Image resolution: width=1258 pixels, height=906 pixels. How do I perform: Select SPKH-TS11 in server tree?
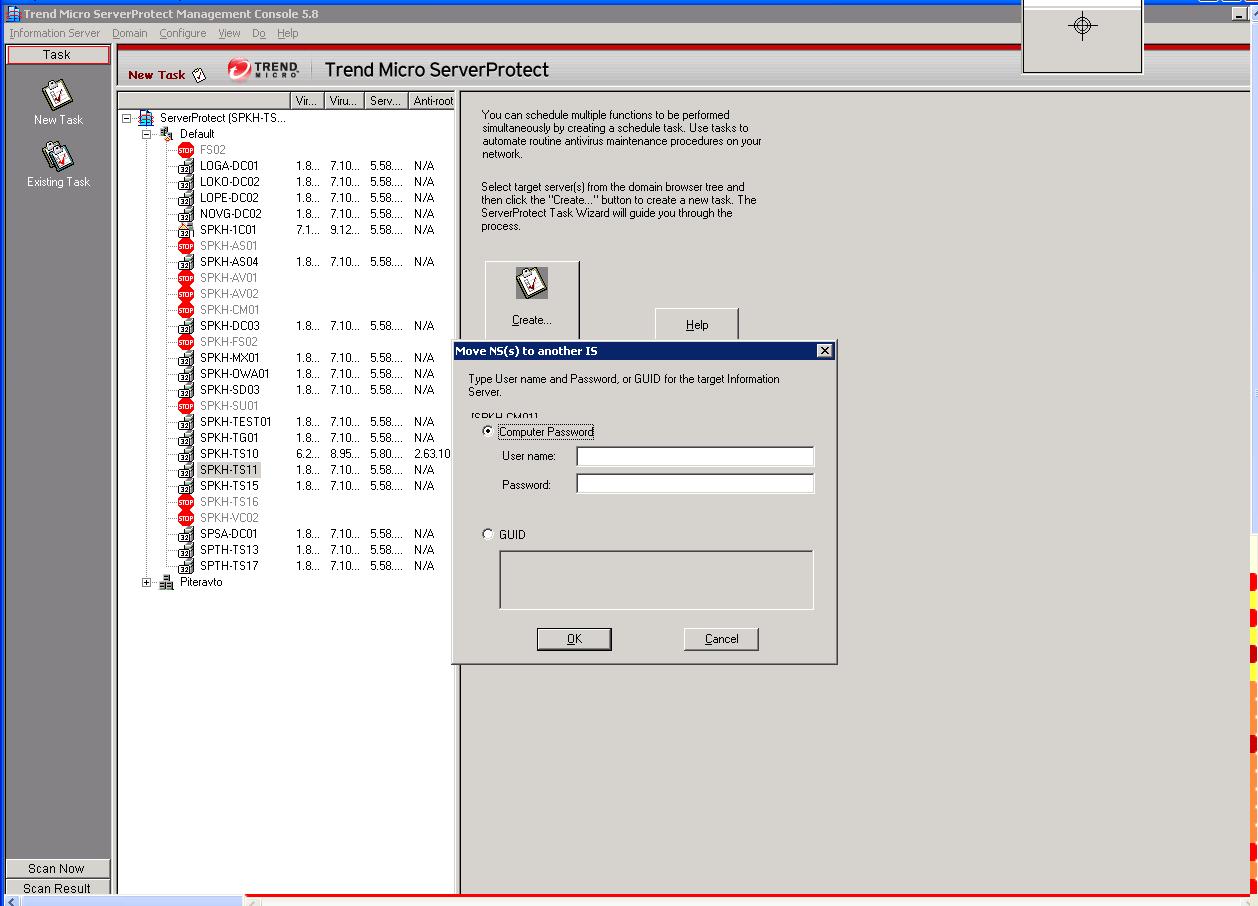tap(229, 470)
